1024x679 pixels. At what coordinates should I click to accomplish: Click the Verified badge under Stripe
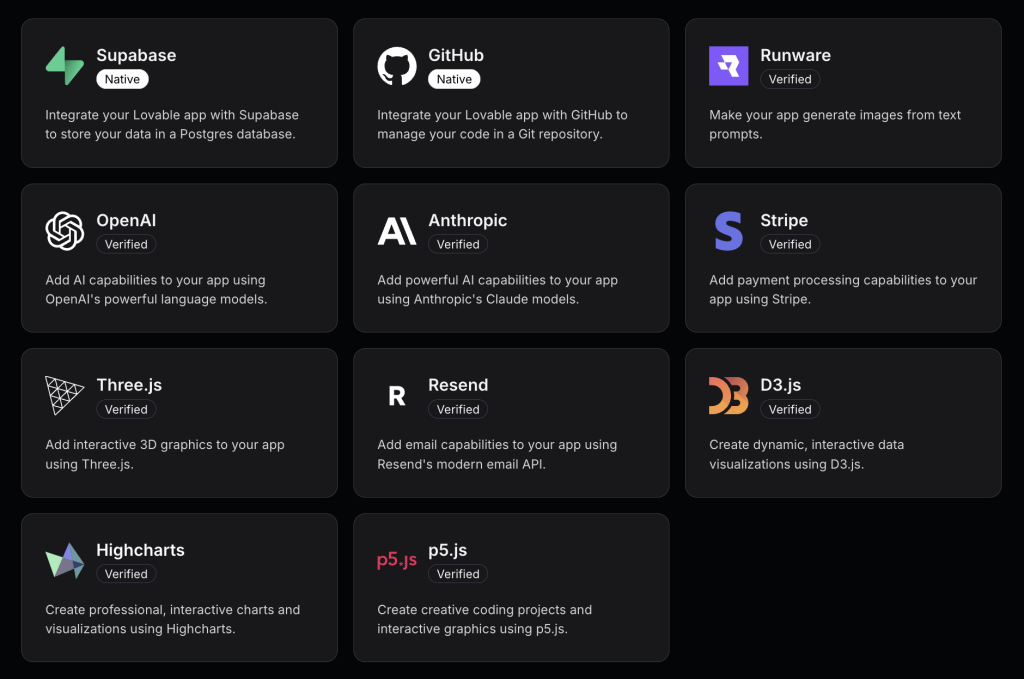pos(789,244)
